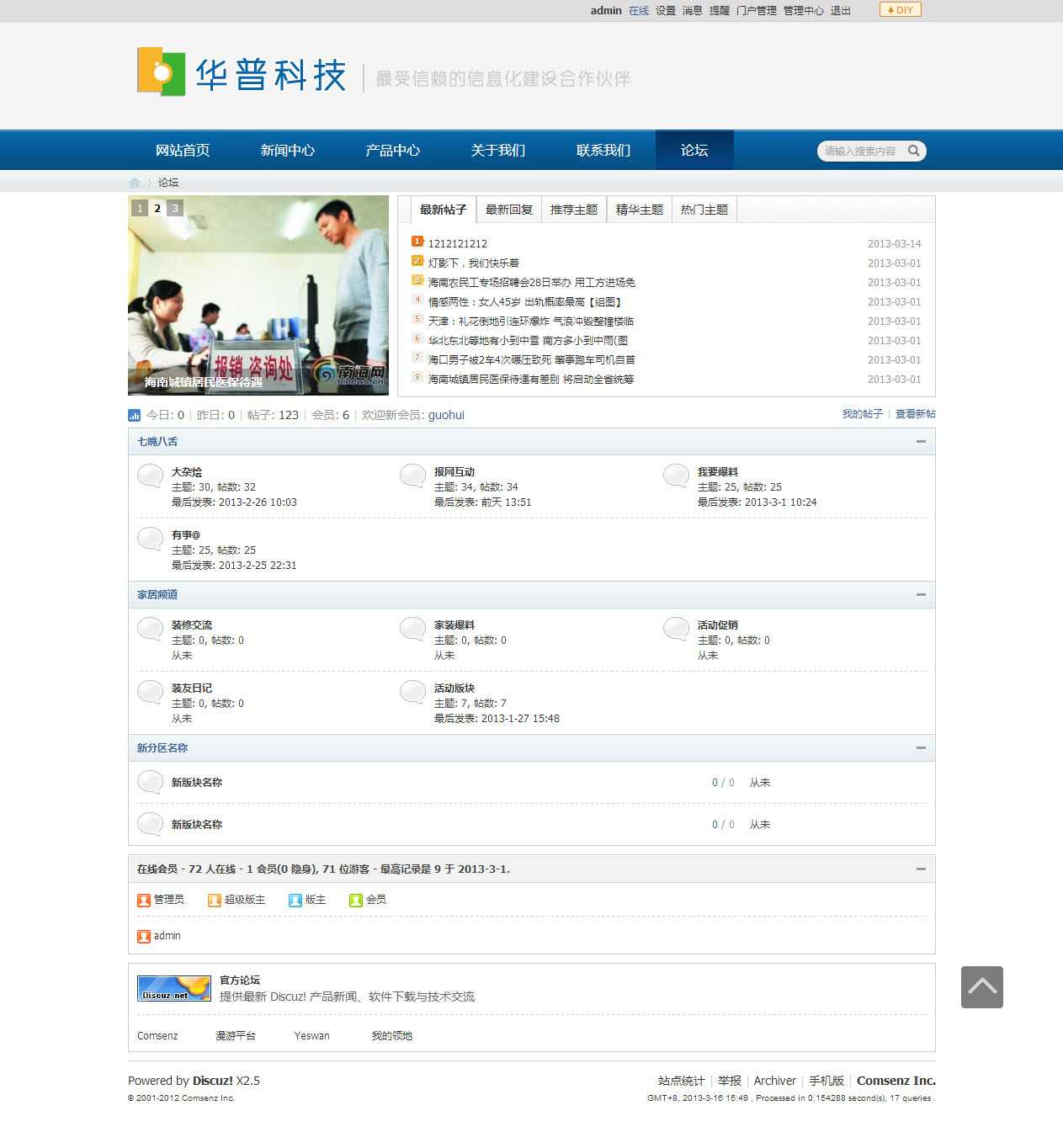Screen dimensions: 1063x1148
Task: Focus the search input field
Action: point(860,151)
